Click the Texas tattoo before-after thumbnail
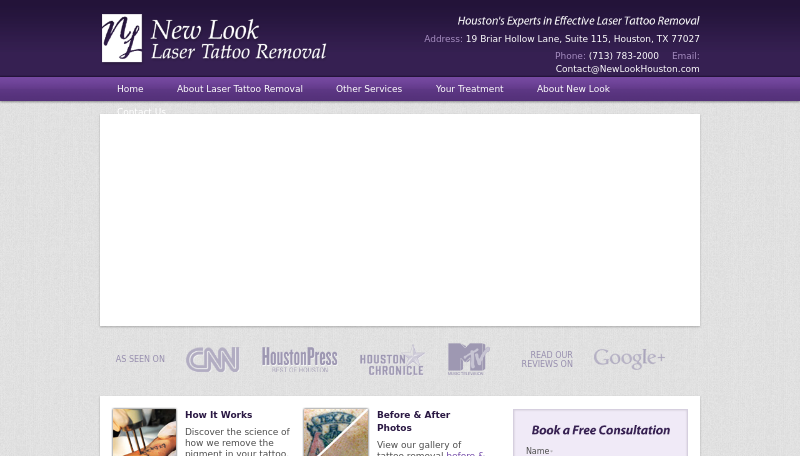The height and width of the screenshot is (456, 800). [x=336, y=432]
